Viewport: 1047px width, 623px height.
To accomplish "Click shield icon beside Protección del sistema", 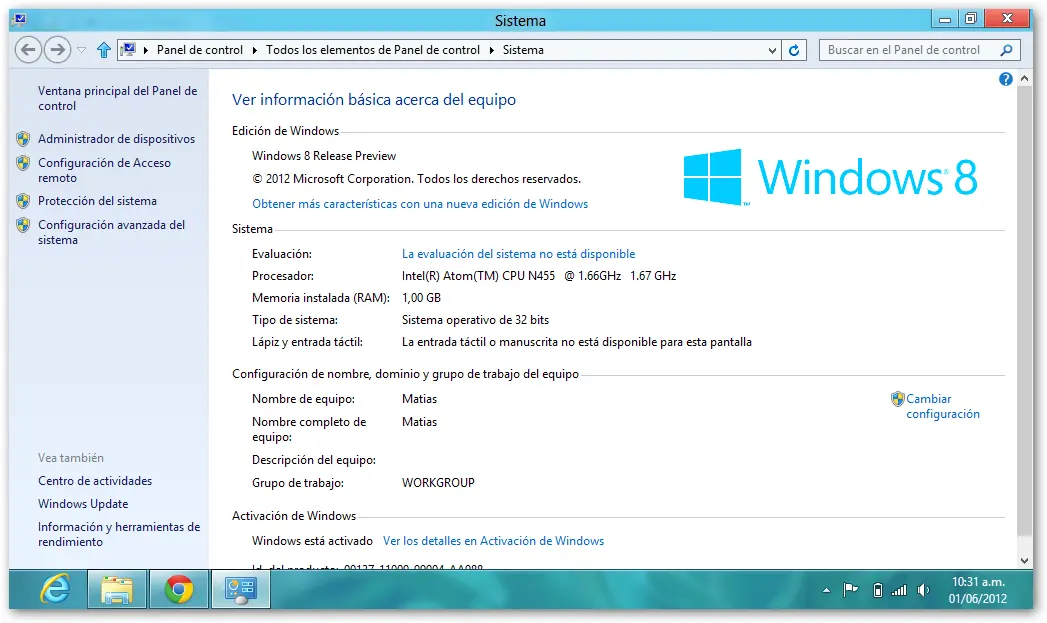I will point(23,201).
